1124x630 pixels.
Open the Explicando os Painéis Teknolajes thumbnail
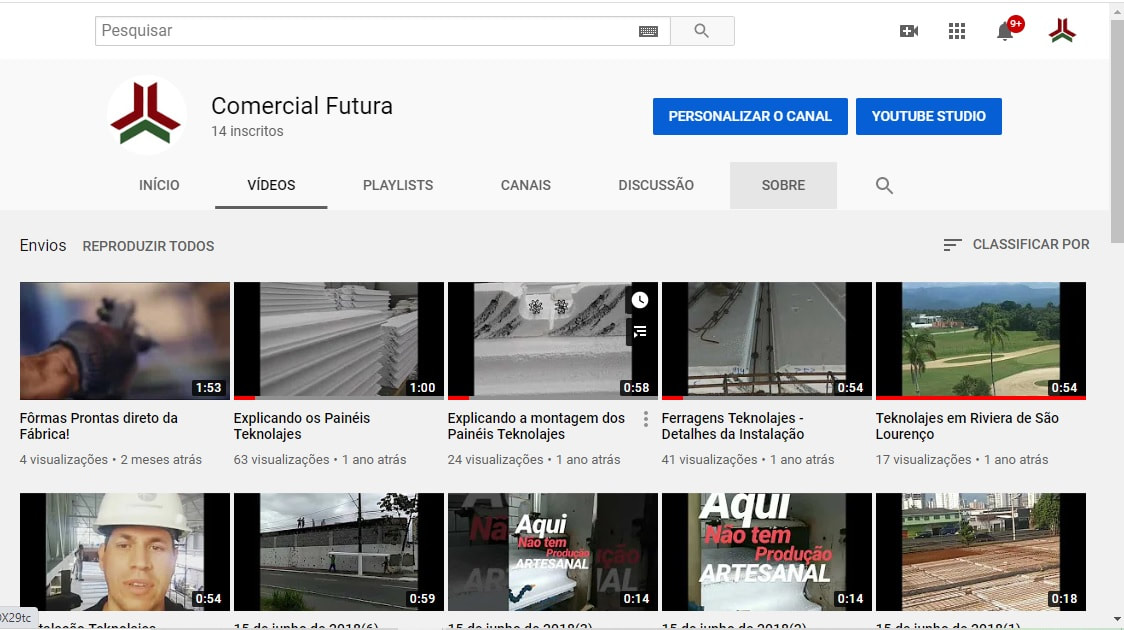coord(338,340)
